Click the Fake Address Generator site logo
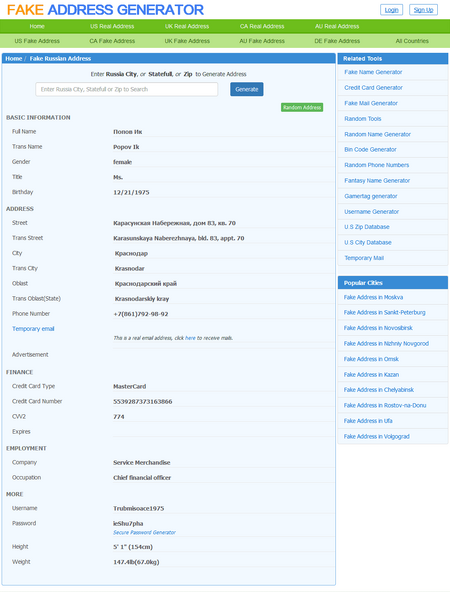This screenshot has width=450, height=592. click(105, 10)
